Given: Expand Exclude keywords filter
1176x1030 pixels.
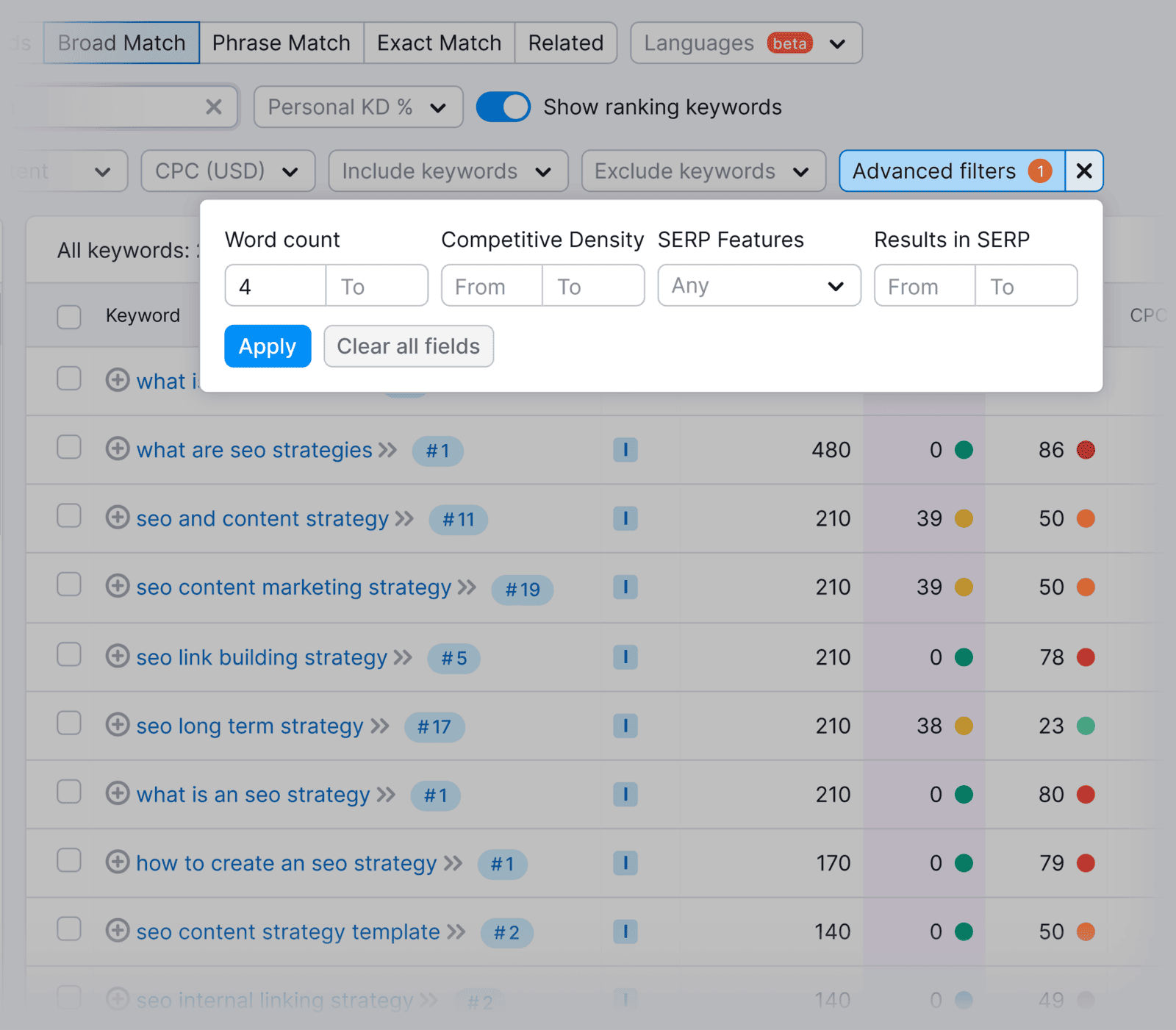Looking at the screenshot, I should pyautogui.click(x=703, y=171).
